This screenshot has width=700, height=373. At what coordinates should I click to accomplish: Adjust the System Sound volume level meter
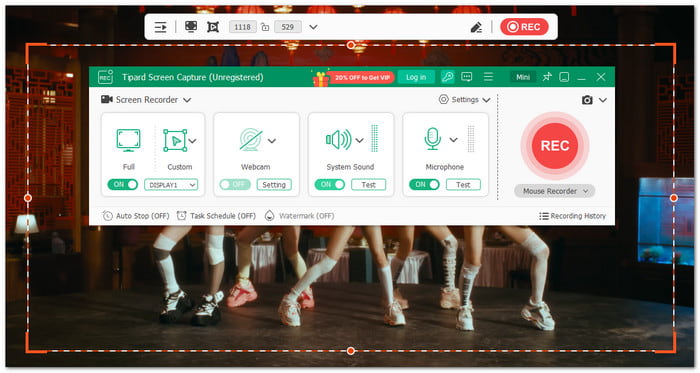tap(375, 138)
